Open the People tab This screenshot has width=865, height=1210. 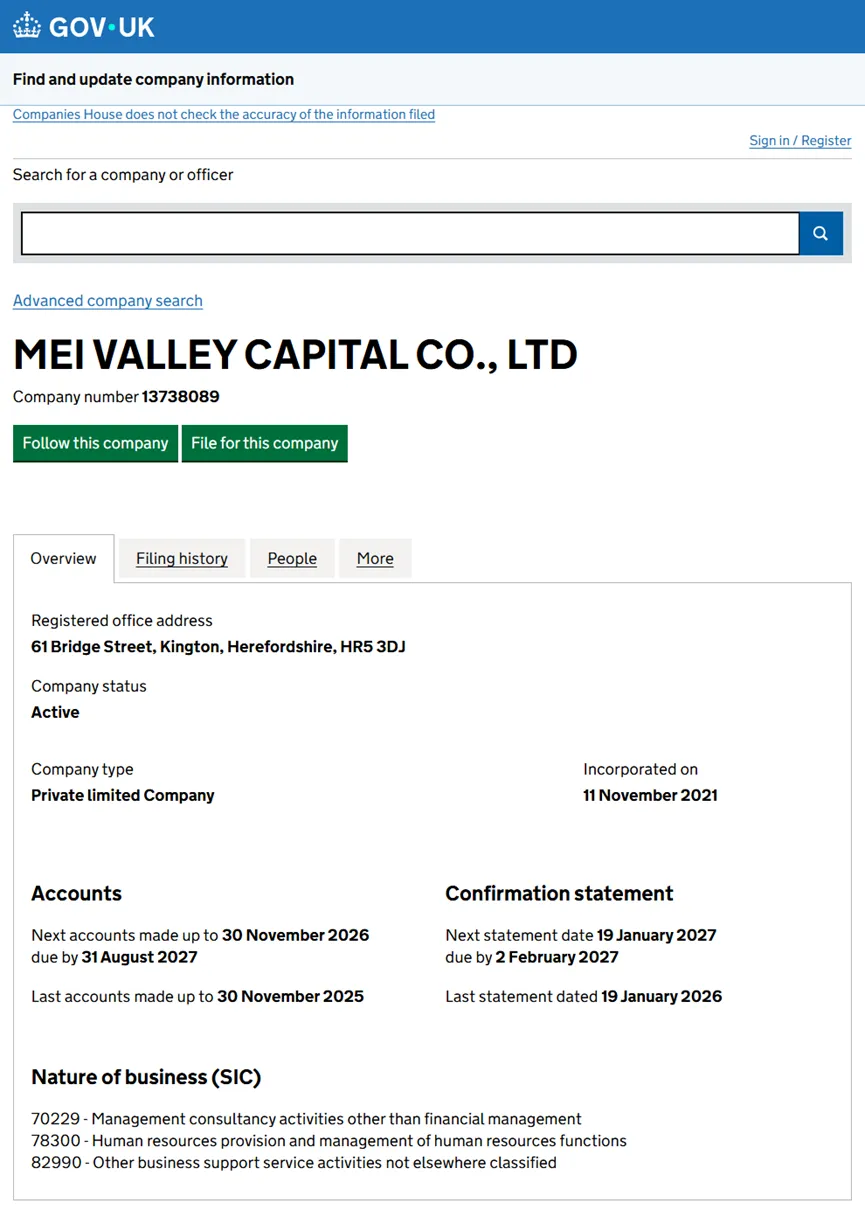click(x=292, y=558)
